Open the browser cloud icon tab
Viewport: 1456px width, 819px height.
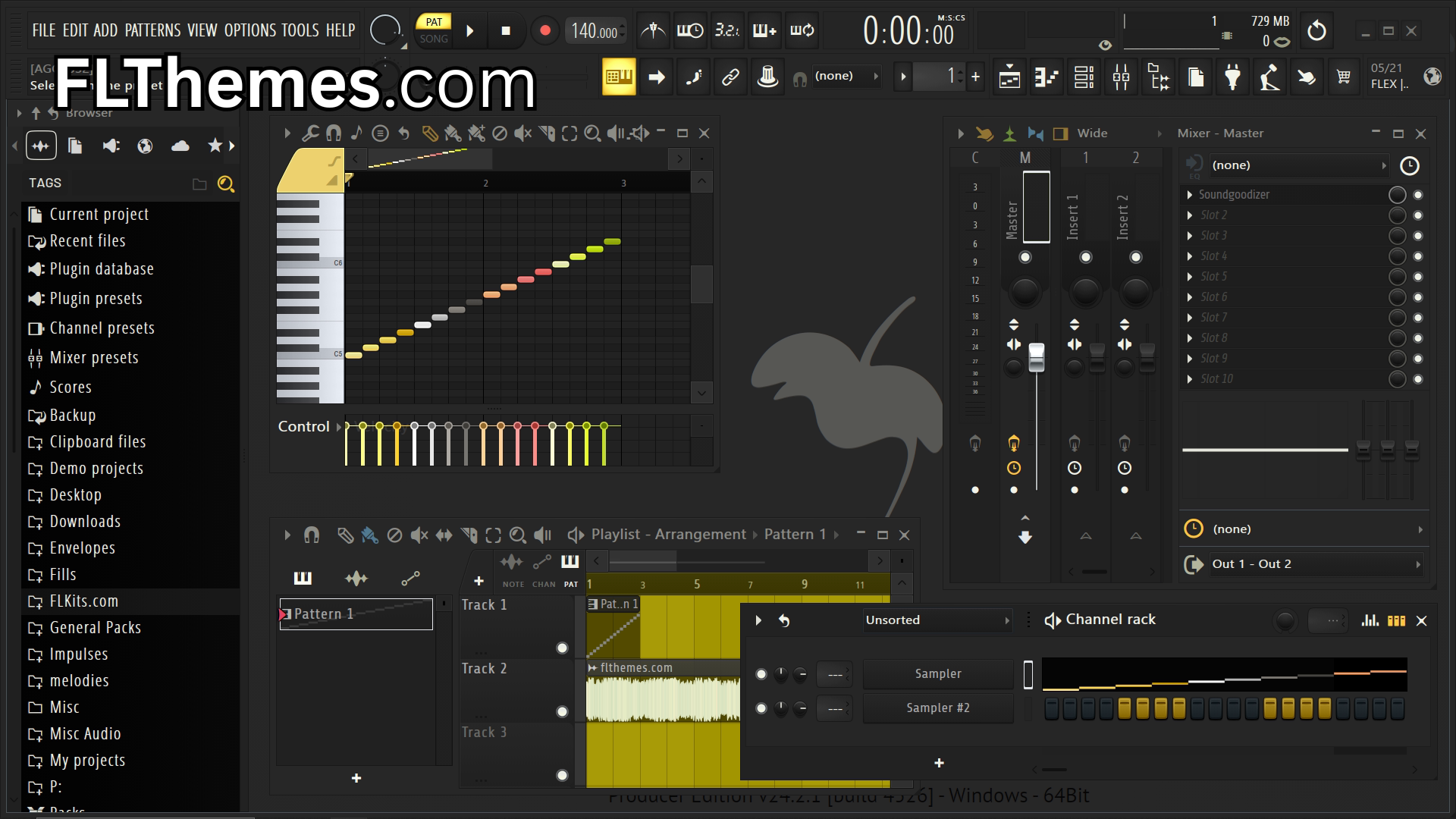(180, 146)
